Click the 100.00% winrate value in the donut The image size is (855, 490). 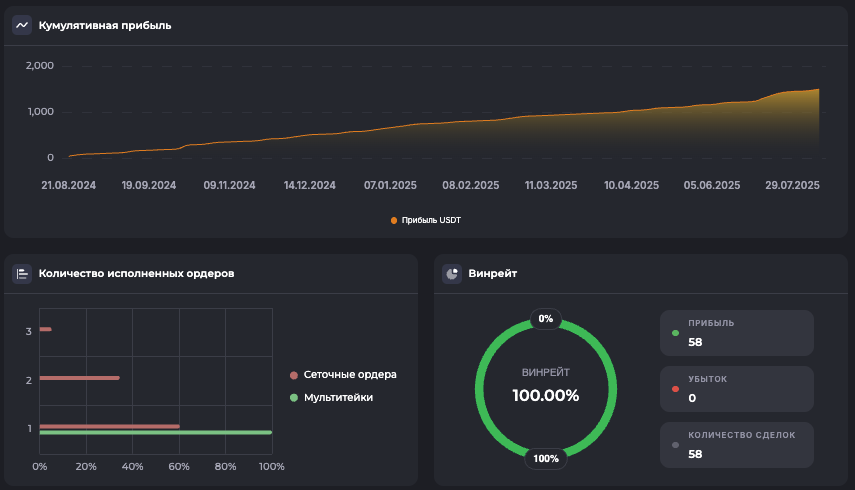click(x=546, y=395)
